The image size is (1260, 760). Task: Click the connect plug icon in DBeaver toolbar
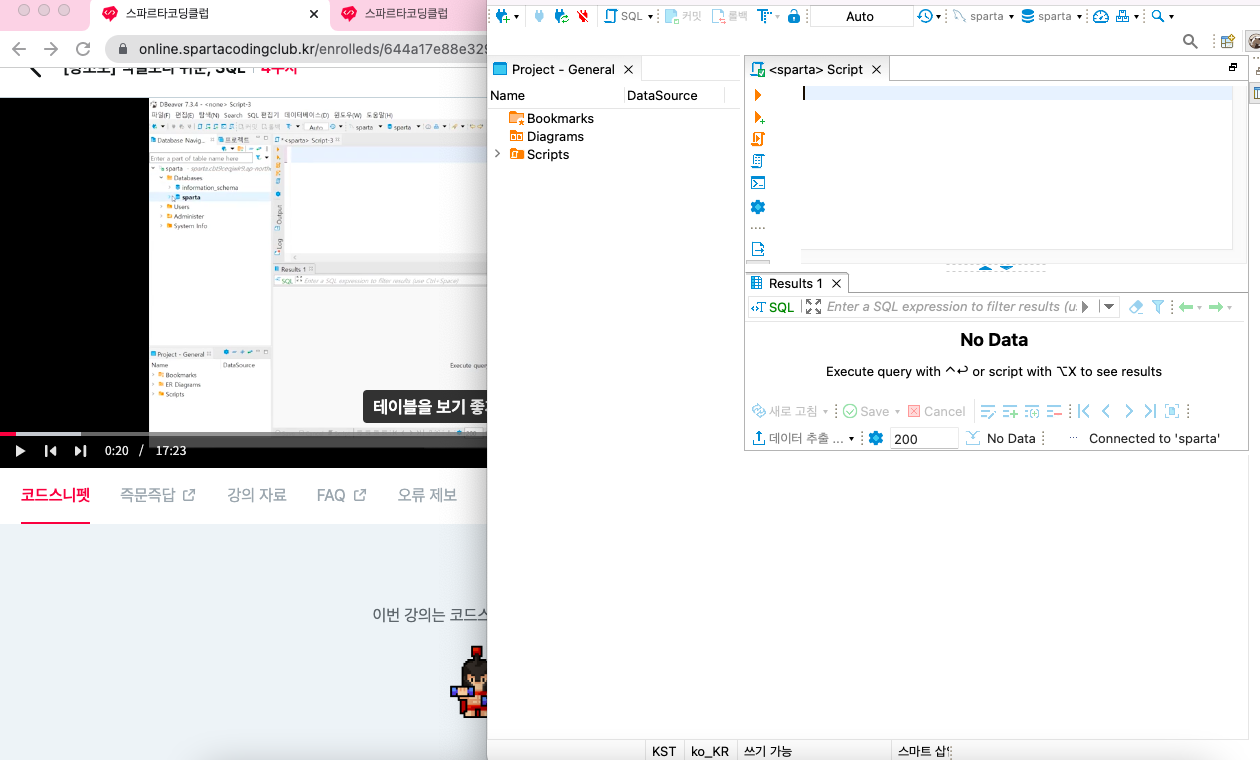click(x=540, y=16)
